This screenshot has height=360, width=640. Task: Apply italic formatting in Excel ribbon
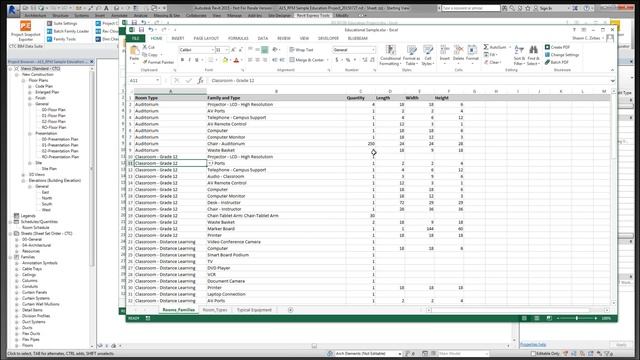tap(189, 60)
